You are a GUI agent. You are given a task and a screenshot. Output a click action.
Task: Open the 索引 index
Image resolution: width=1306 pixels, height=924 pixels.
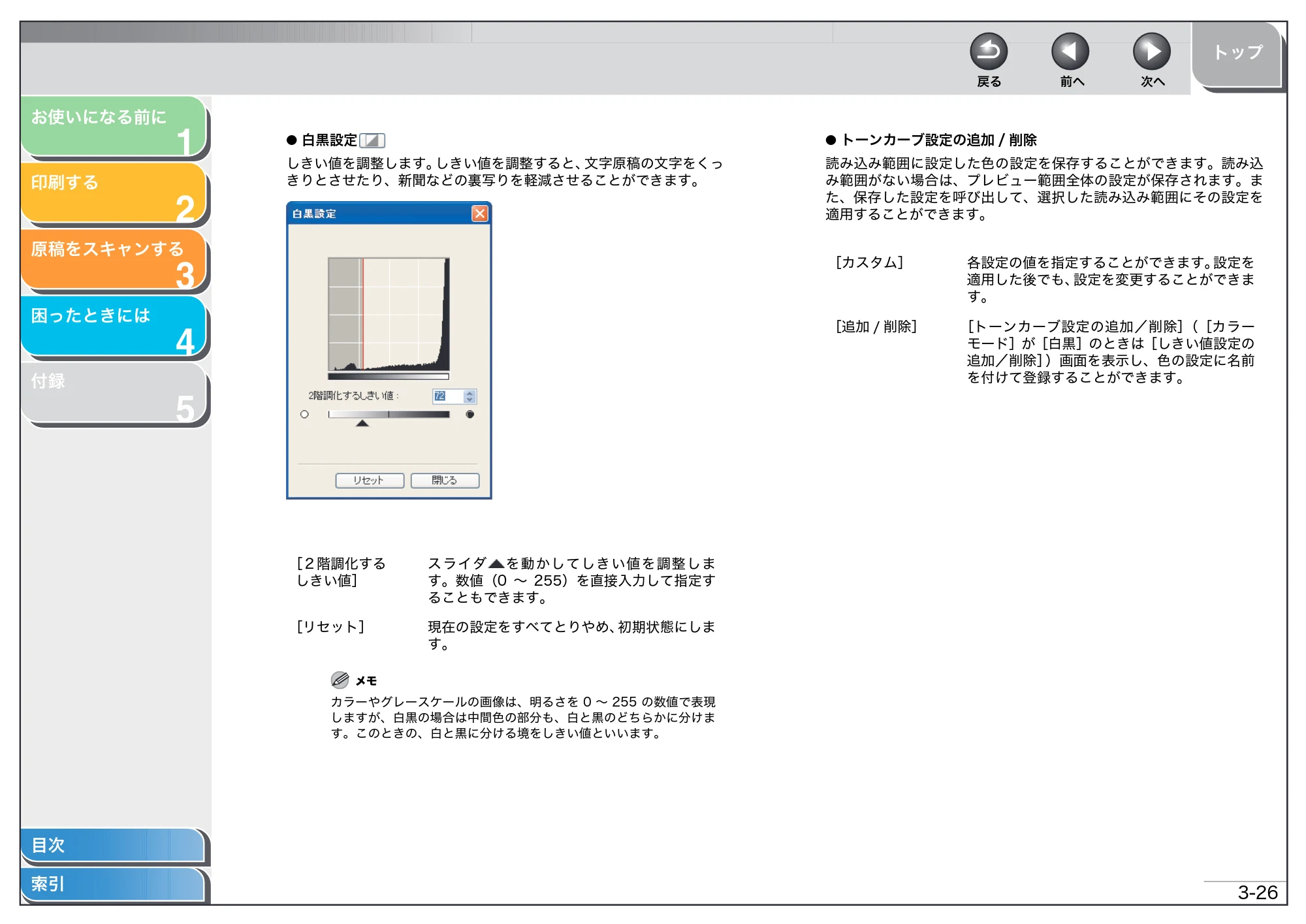(x=112, y=884)
